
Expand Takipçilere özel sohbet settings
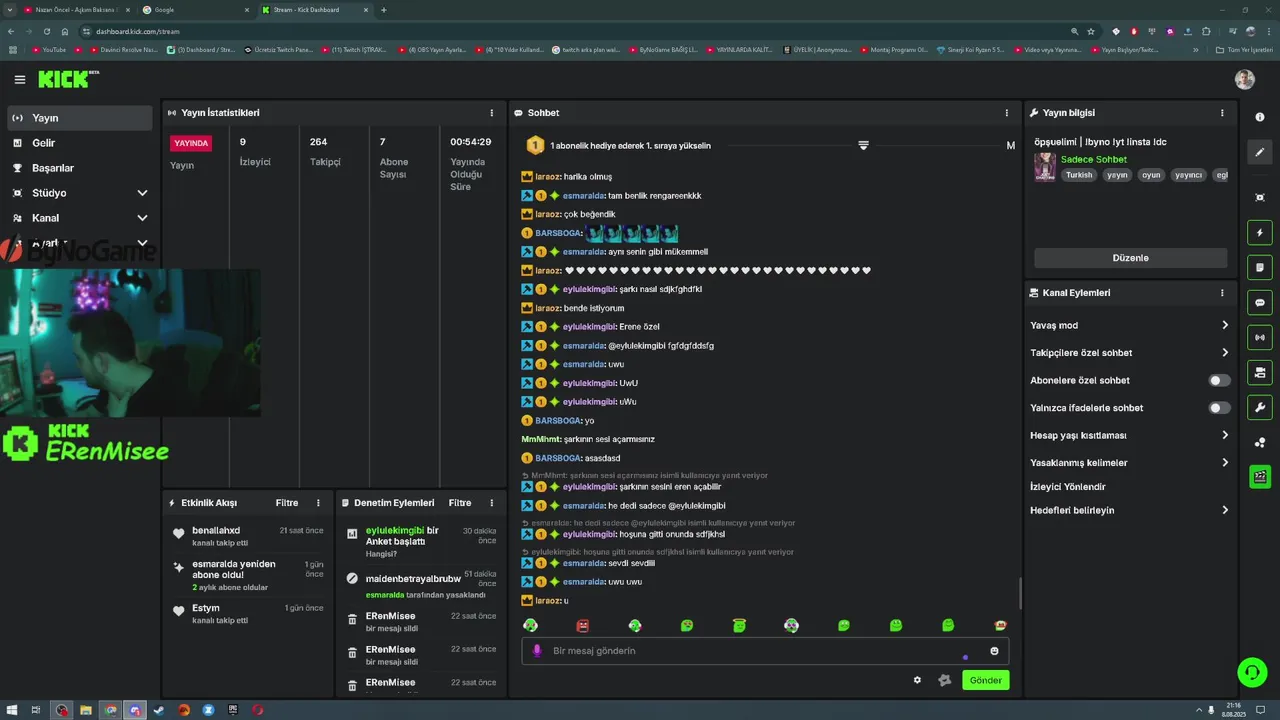(1129, 353)
